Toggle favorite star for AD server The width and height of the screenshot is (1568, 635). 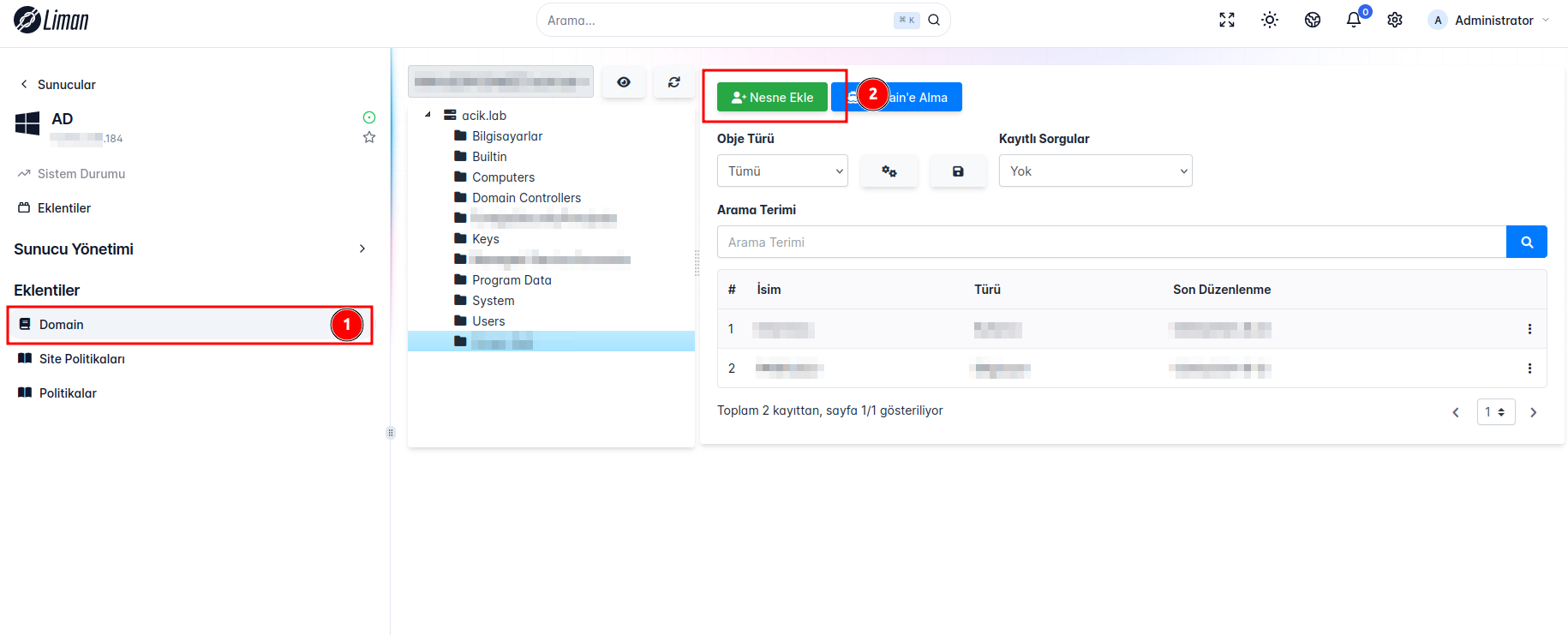coord(369,137)
